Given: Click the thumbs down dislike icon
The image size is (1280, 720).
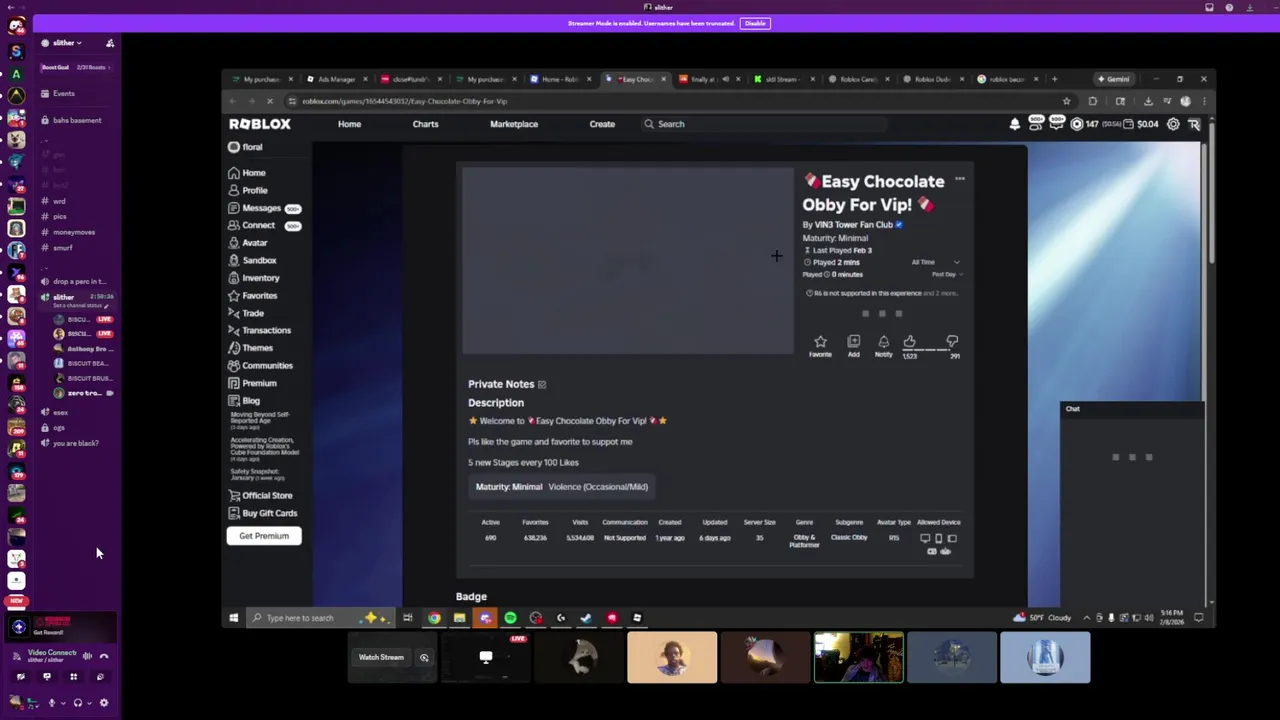Looking at the screenshot, I should click(x=952, y=341).
